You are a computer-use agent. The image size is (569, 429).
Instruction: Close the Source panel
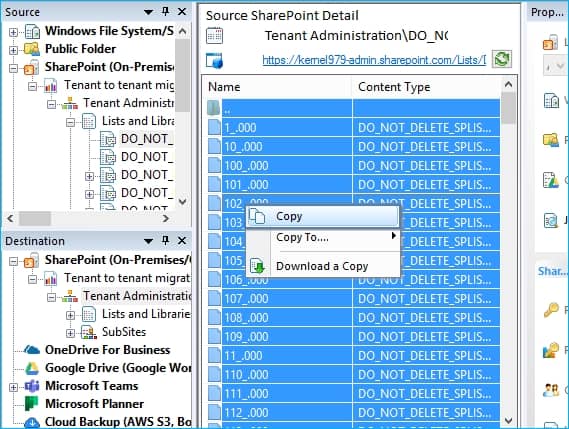pyautogui.click(x=182, y=12)
